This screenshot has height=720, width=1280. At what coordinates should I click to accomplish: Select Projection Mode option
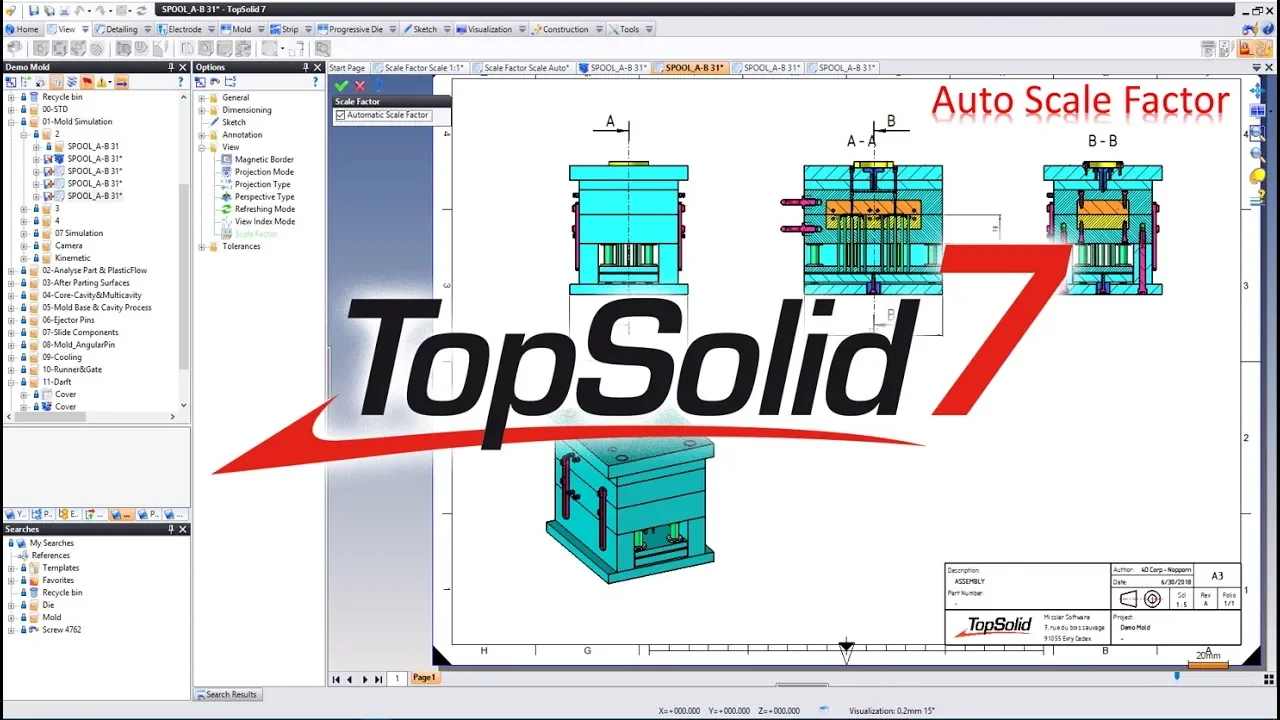pyautogui.click(x=264, y=172)
